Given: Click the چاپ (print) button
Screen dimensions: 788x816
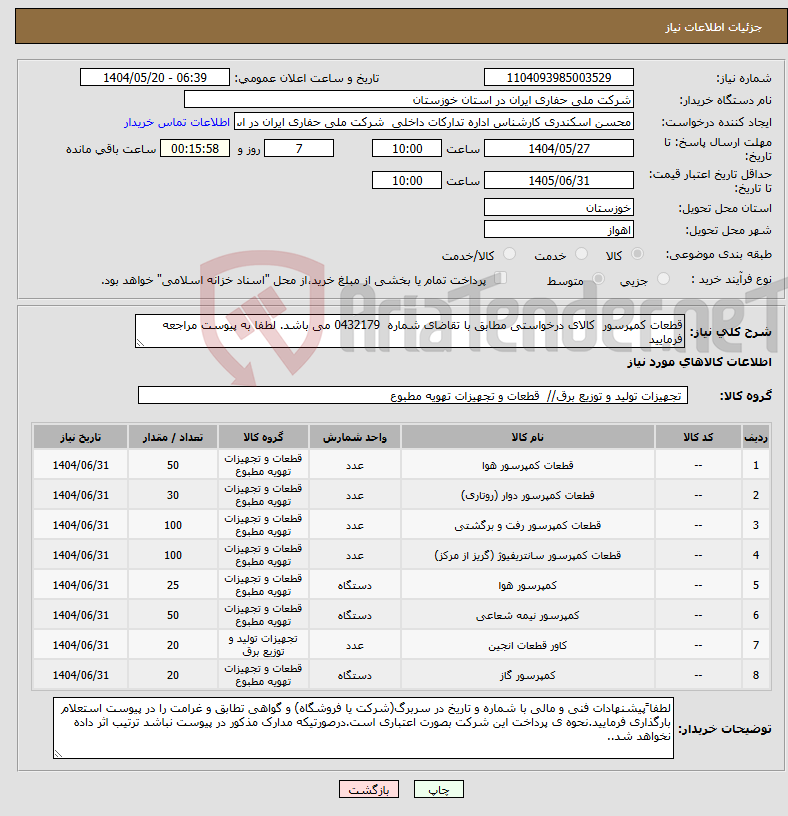Looking at the screenshot, I should point(438,789).
